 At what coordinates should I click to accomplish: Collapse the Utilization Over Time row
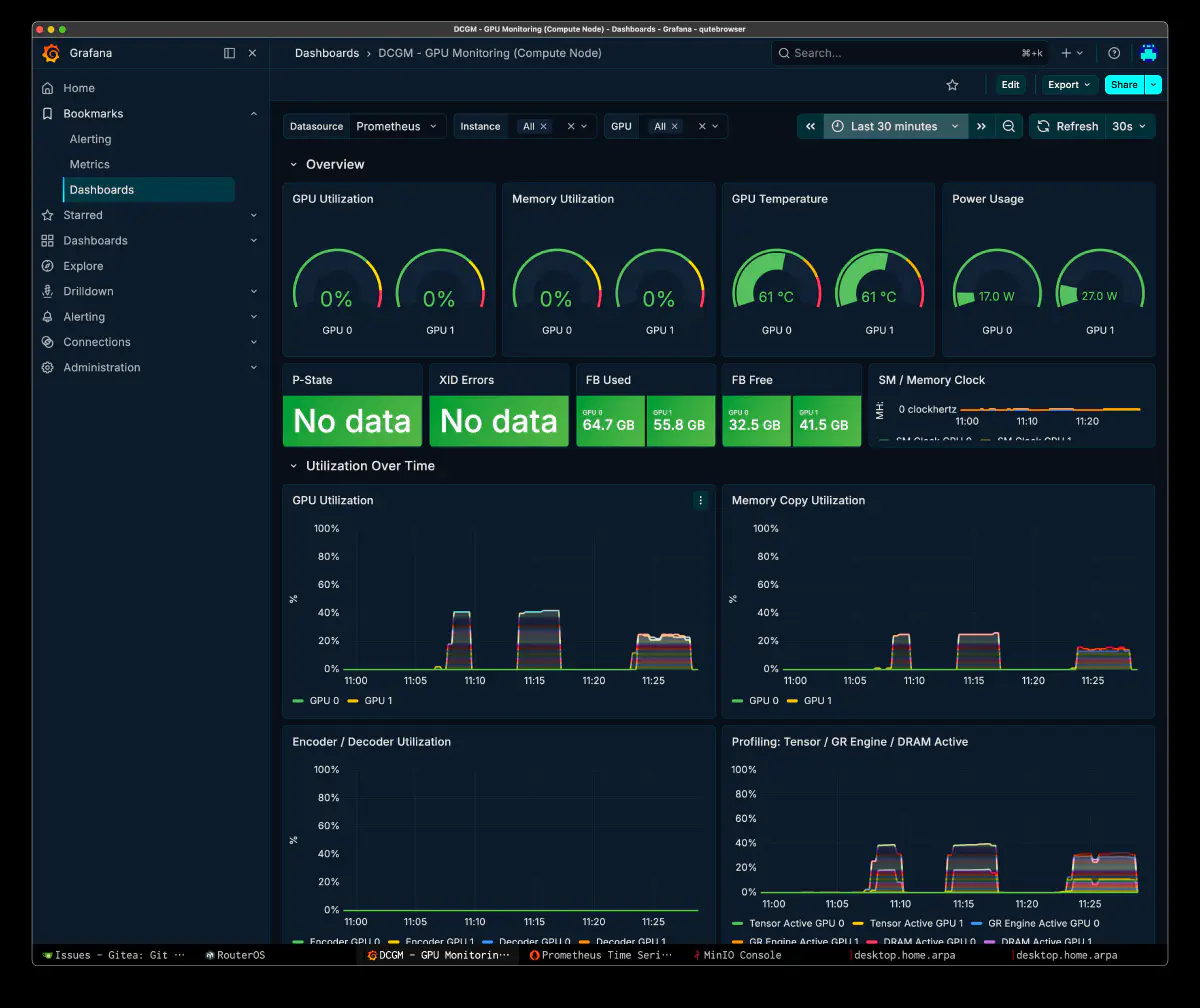[x=294, y=466]
